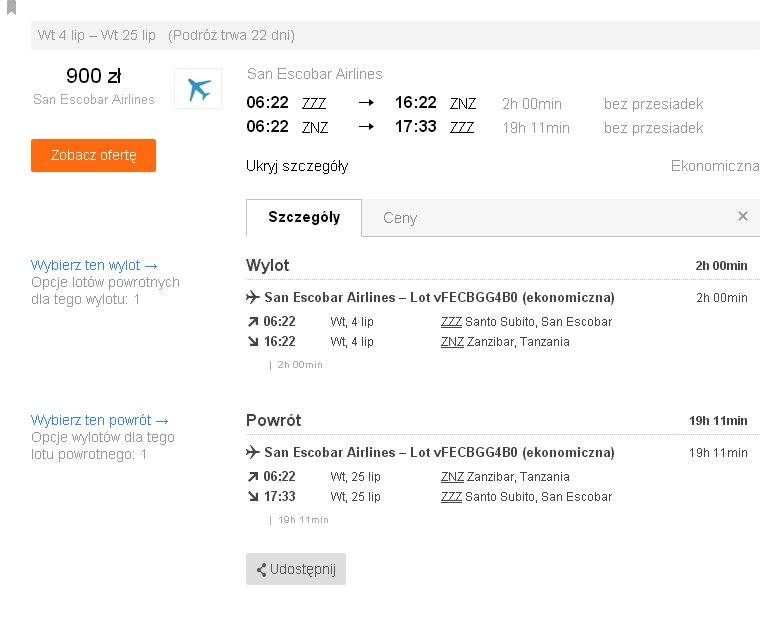This screenshot has height=624, width=772.
Task: Click plane icon beside Wylot flight header
Action: [253, 297]
